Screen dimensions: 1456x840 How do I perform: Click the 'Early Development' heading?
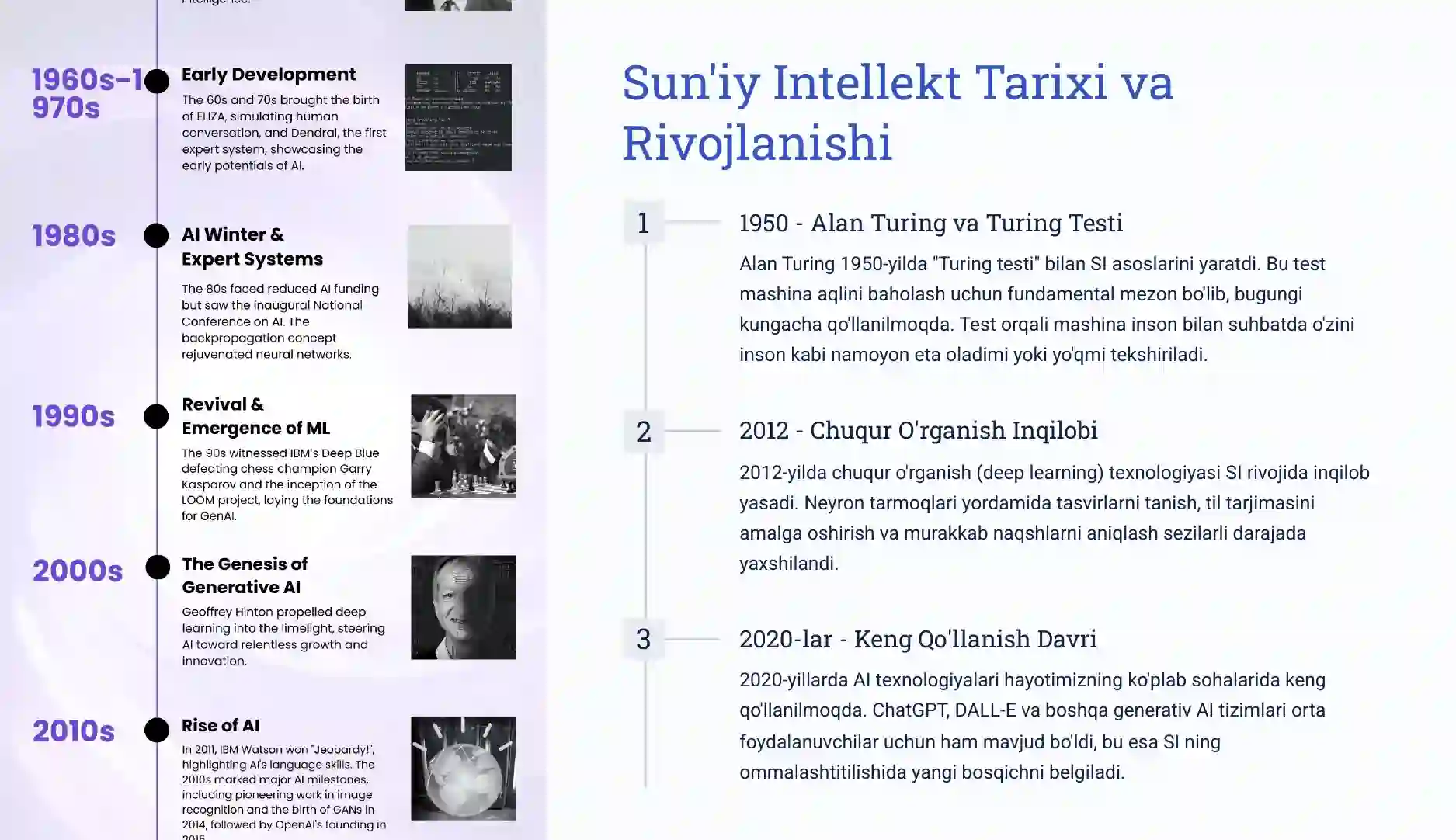tap(269, 75)
